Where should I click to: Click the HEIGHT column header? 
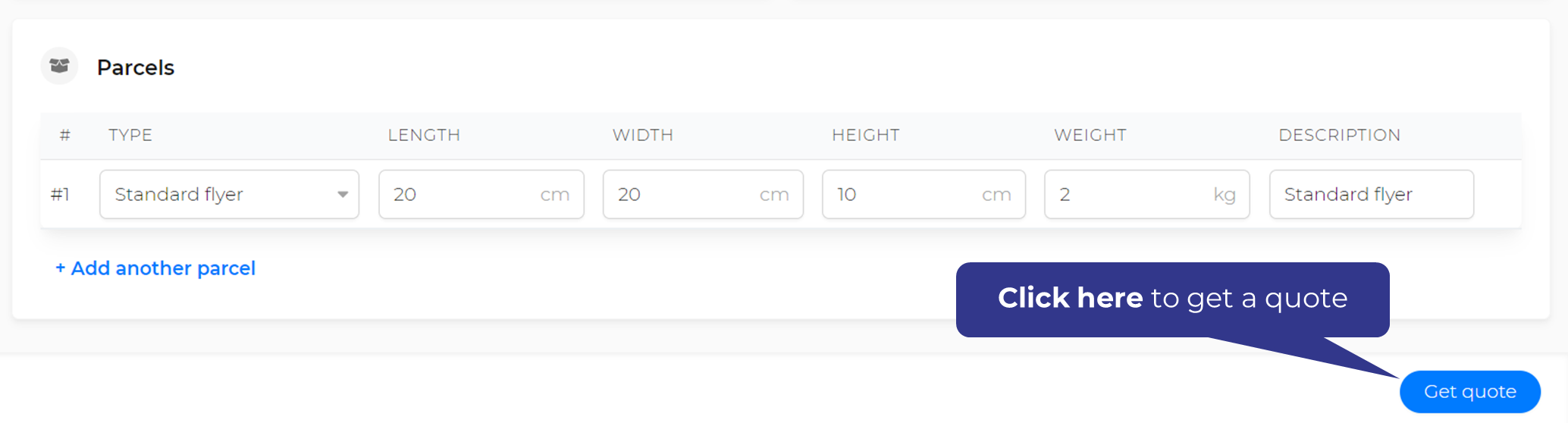[x=865, y=135]
